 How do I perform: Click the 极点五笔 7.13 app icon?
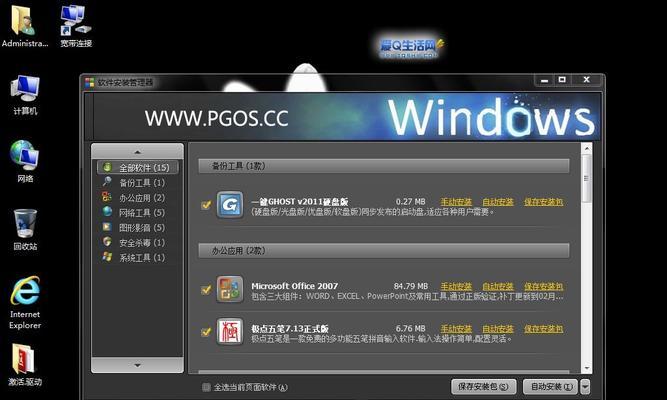coord(230,331)
